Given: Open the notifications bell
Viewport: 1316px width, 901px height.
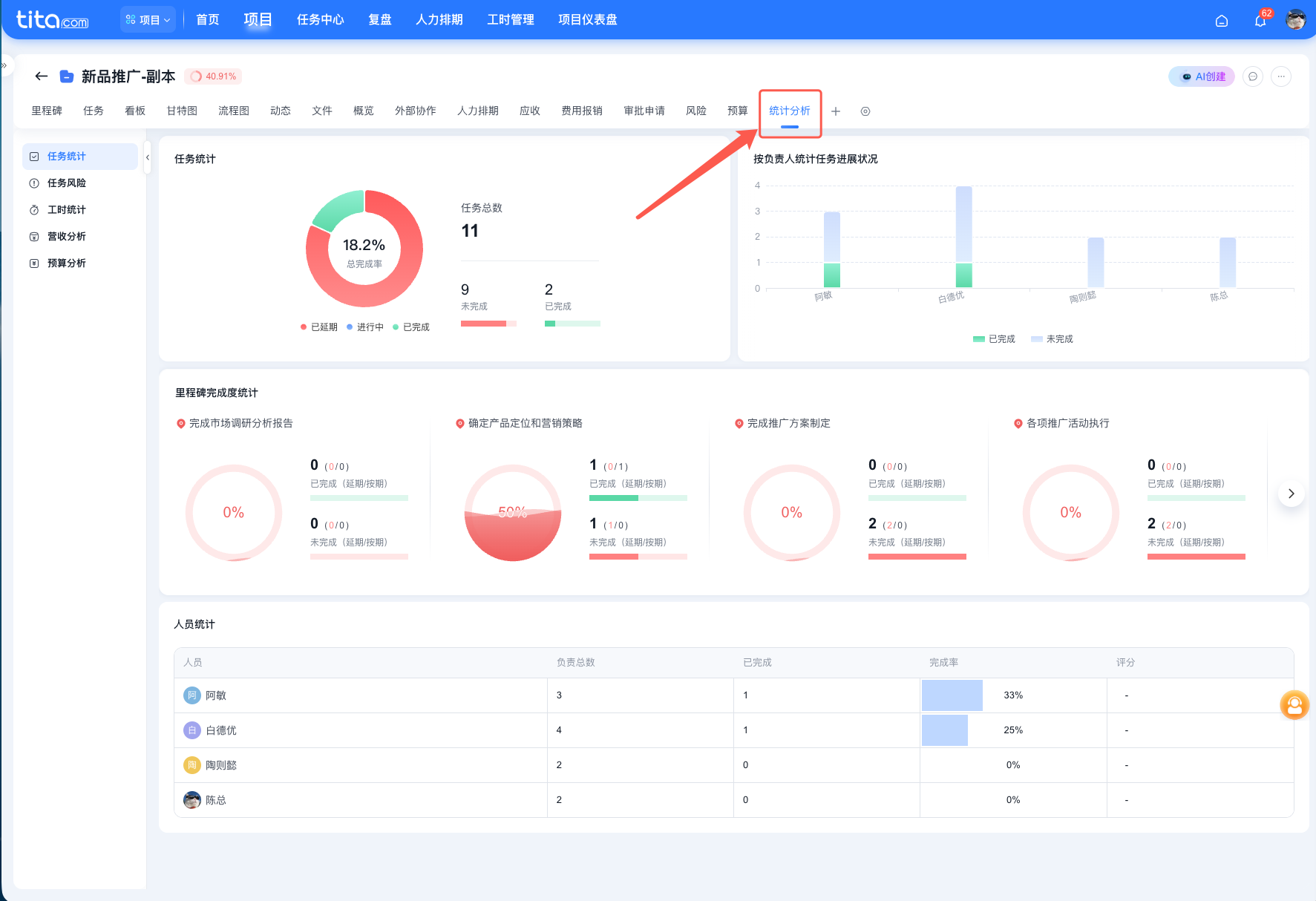Looking at the screenshot, I should click(x=1260, y=21).
